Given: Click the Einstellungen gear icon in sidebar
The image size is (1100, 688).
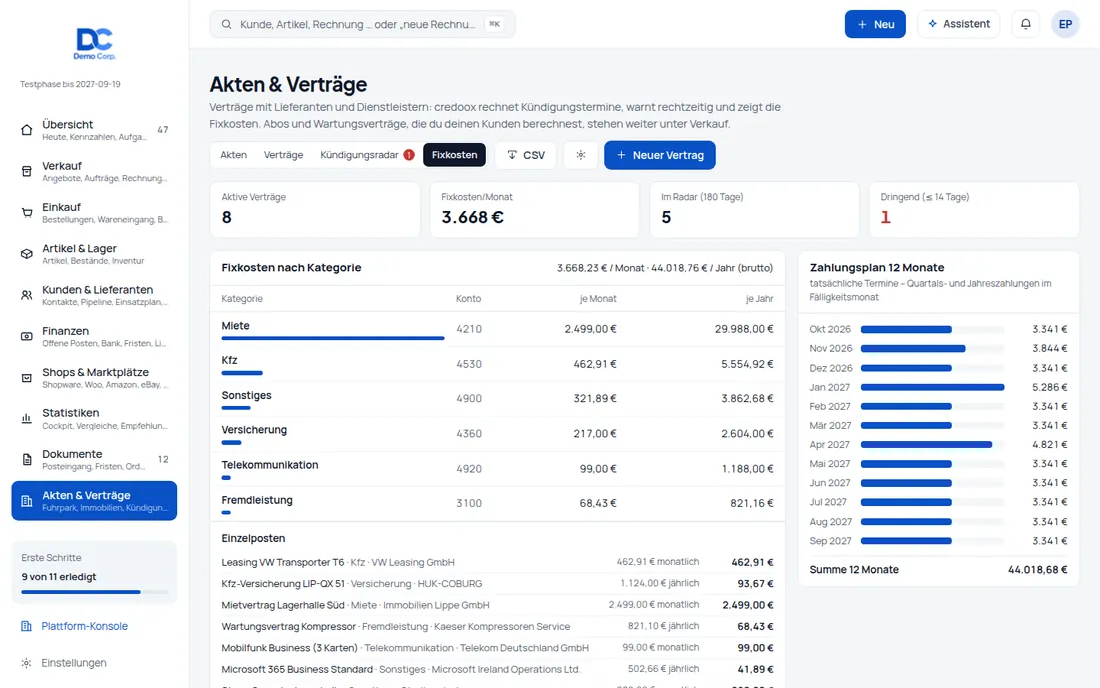Looking at the screenshot, I should 26,663.
